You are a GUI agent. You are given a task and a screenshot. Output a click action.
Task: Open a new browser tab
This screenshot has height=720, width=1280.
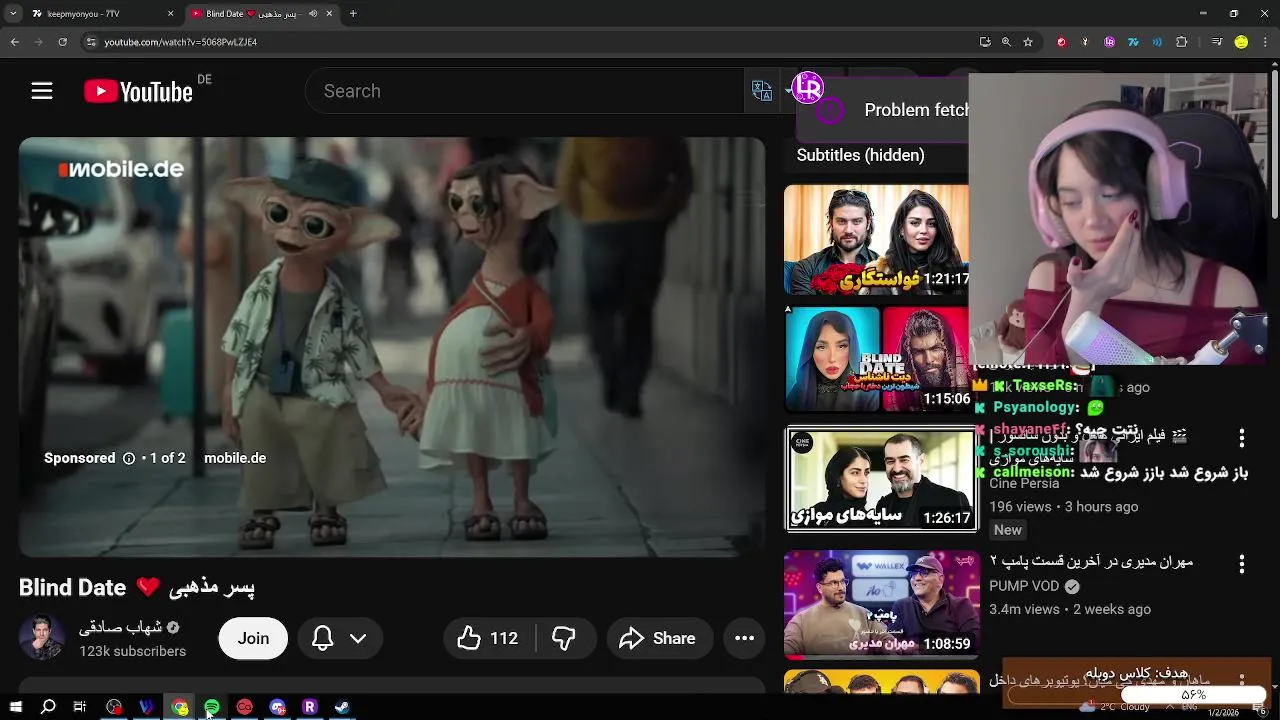[x=353, y=14]
